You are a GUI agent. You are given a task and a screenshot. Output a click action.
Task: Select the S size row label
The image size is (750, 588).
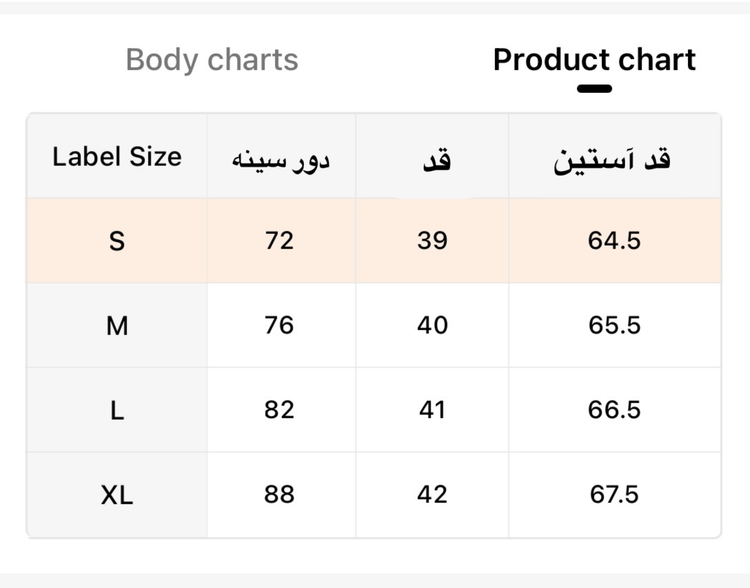117,241
